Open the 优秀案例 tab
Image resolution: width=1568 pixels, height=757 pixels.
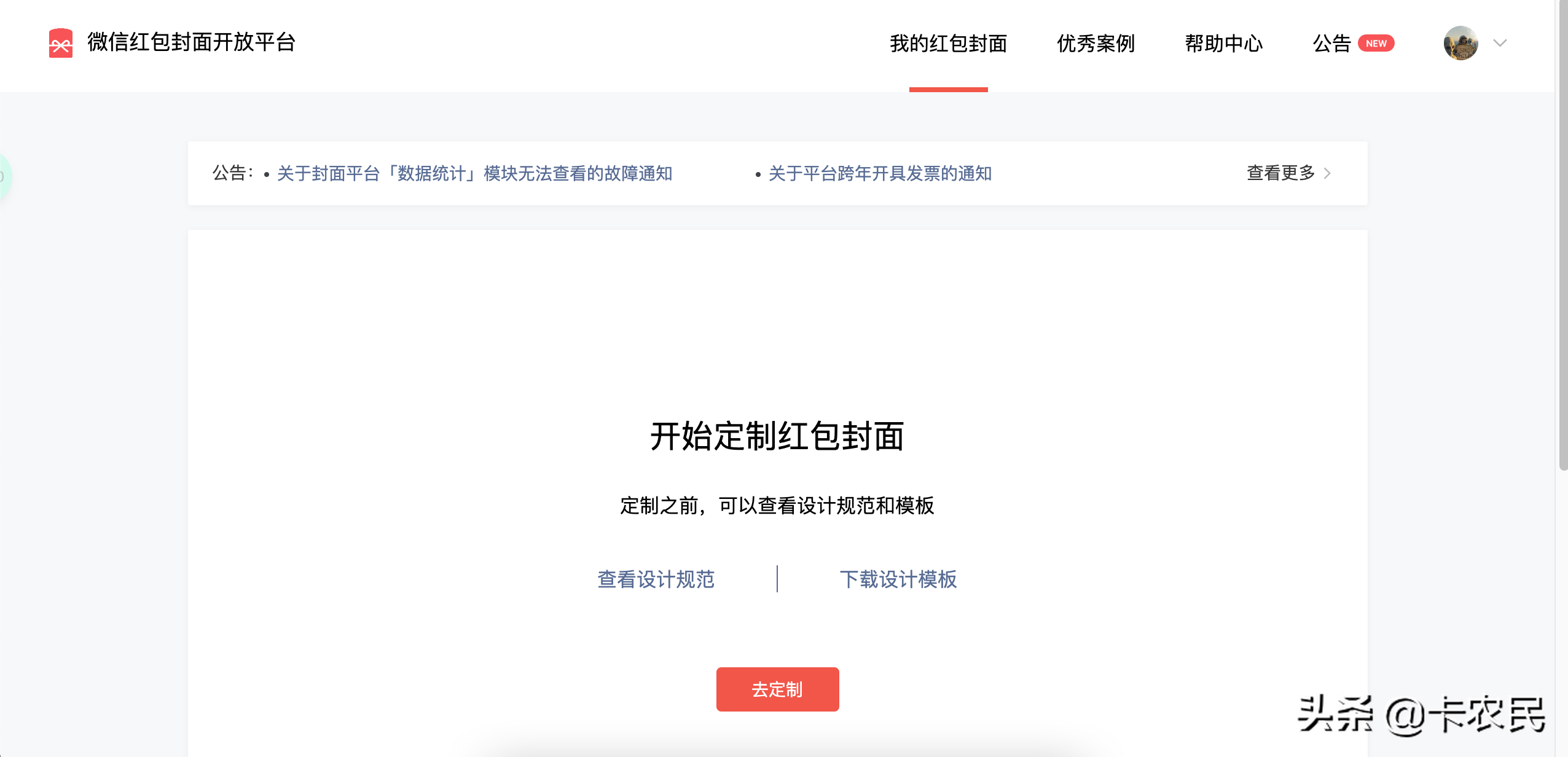[1096, 44]
